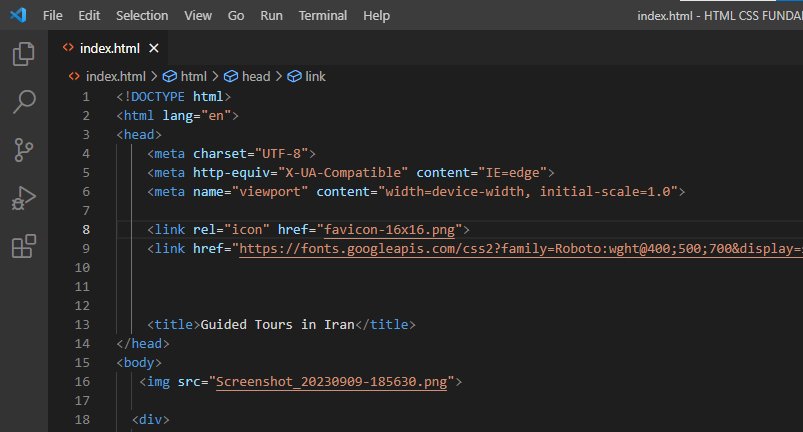Click the VS Code logo icon
This screenshot has height=432, width=803.
click(x=18, y=15)
